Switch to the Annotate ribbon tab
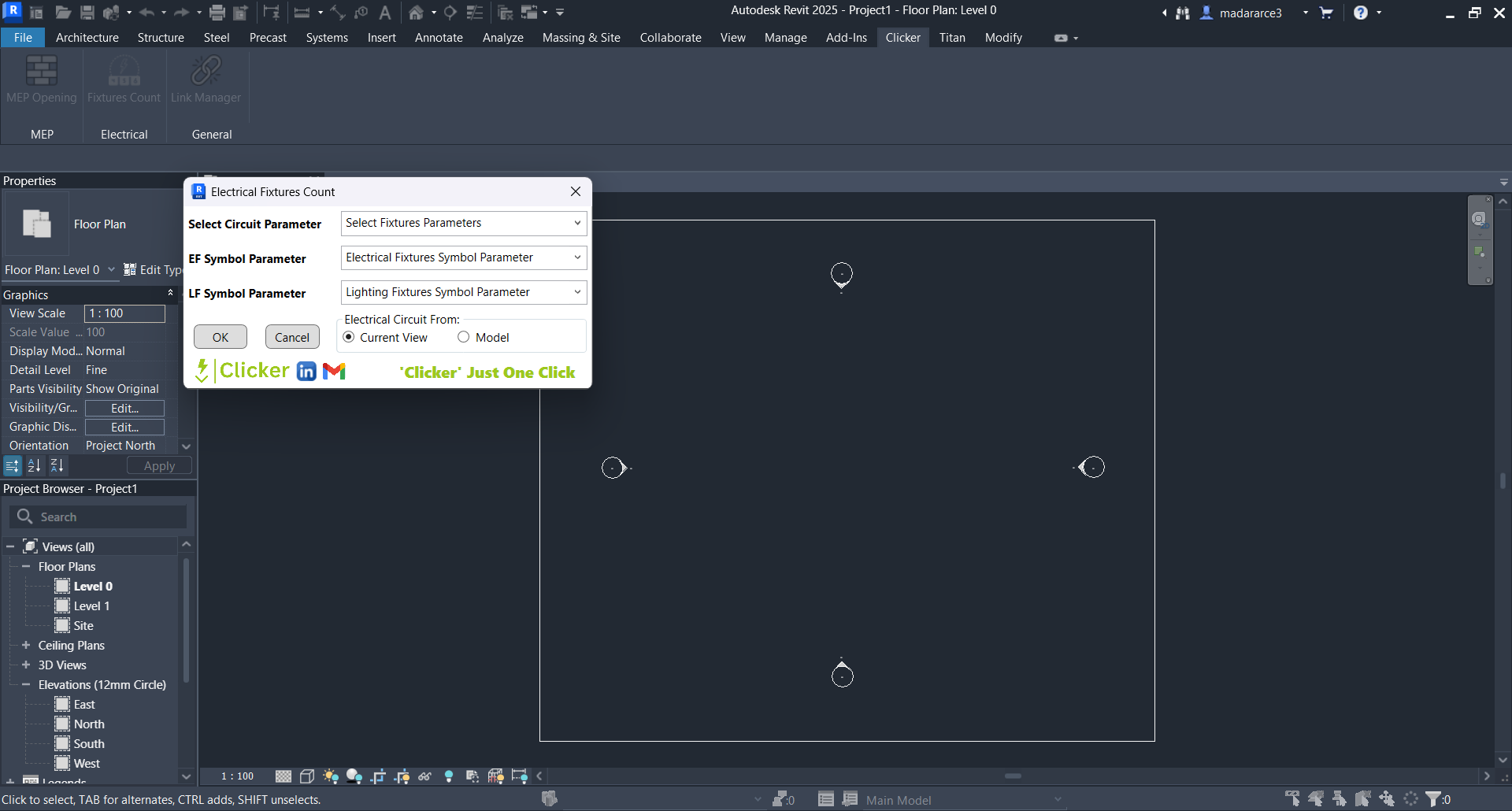The image size is (1512, 811). pyautogui.click(x=439, y=38)
